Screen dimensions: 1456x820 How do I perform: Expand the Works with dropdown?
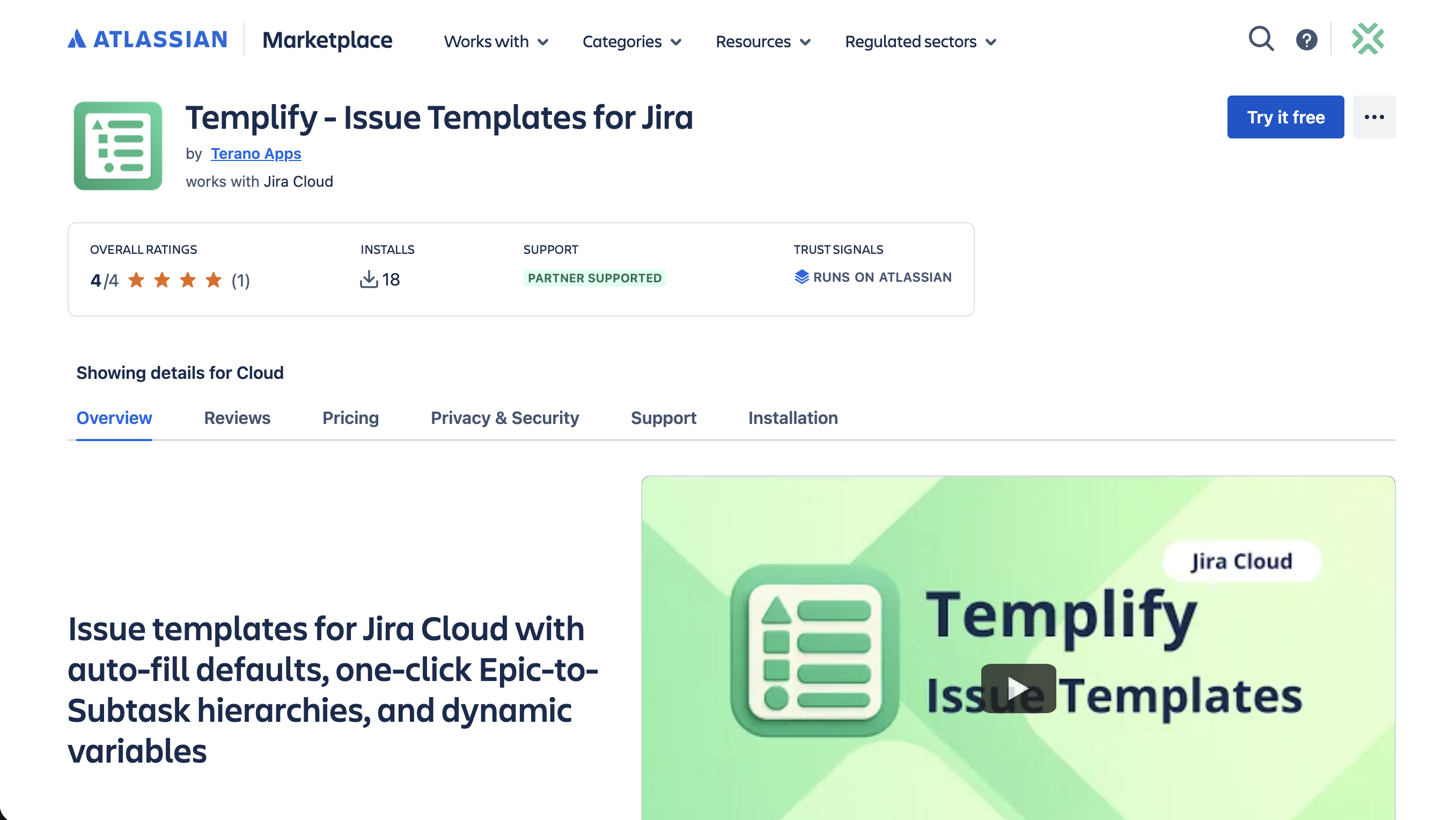(496, 41)
